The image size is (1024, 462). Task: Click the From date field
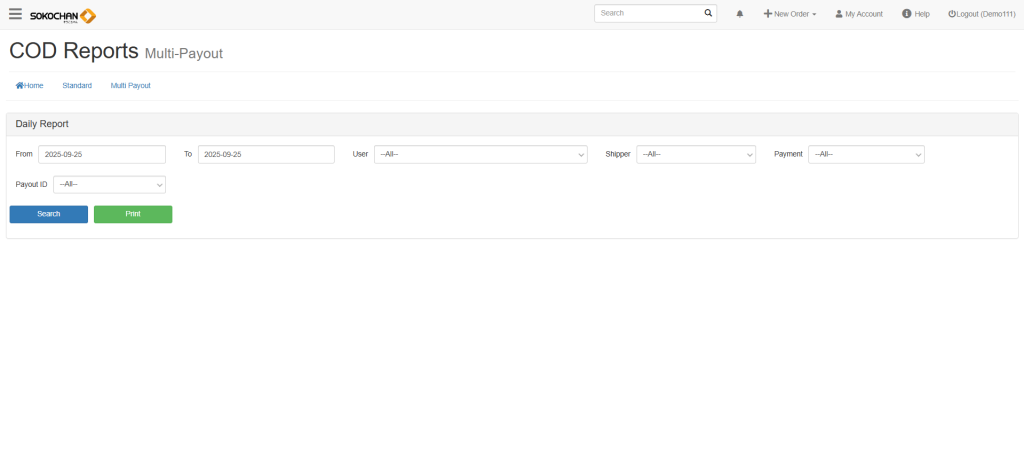102,154
